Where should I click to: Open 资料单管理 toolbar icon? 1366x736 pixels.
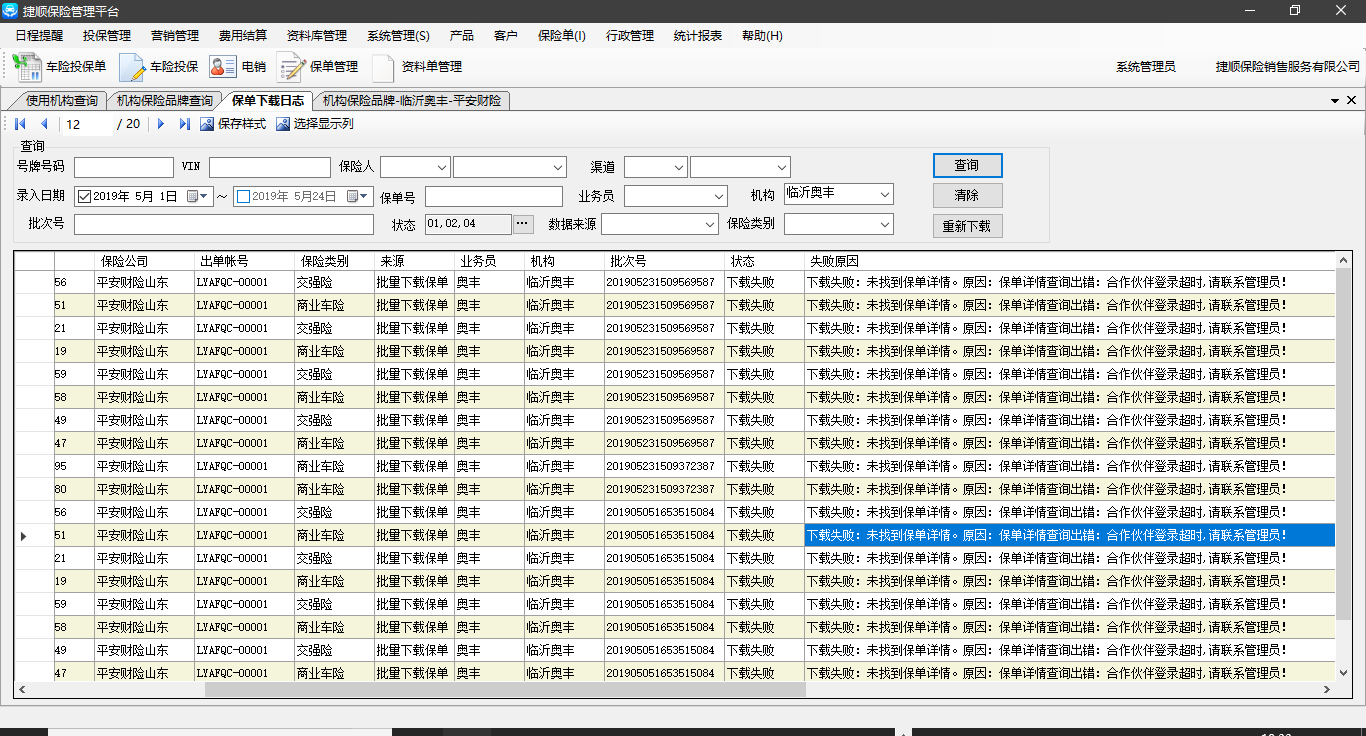383,67
